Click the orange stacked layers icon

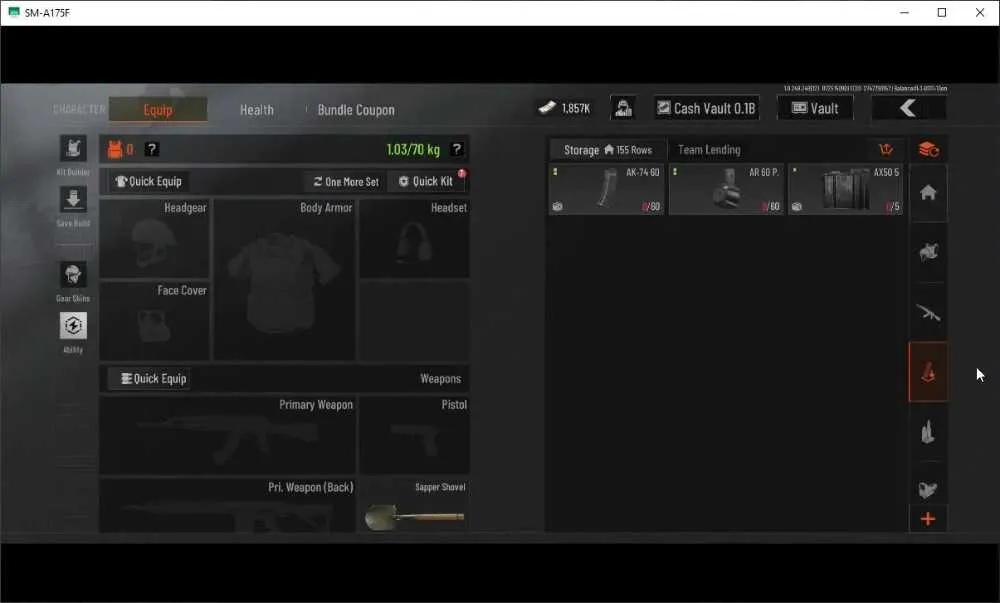tap(928, 150)
